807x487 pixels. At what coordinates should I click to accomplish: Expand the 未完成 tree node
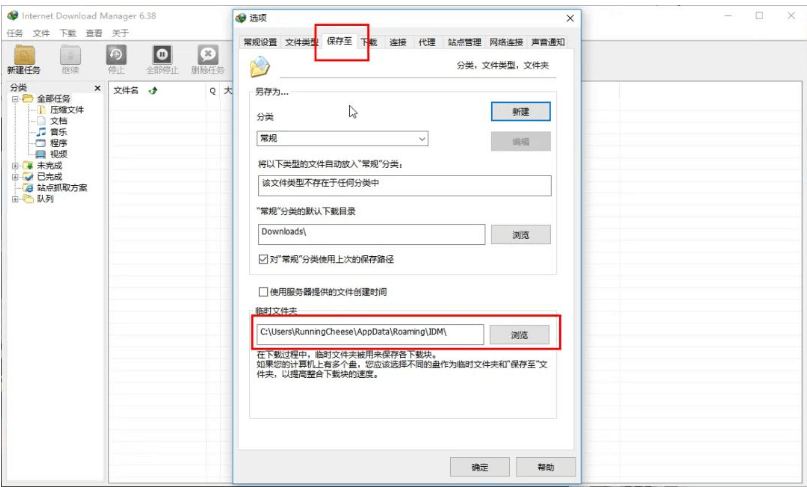click(x=15, y=165)
